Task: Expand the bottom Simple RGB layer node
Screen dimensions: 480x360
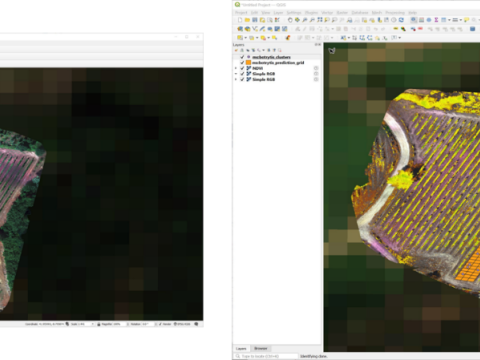Action: [236, 79]
